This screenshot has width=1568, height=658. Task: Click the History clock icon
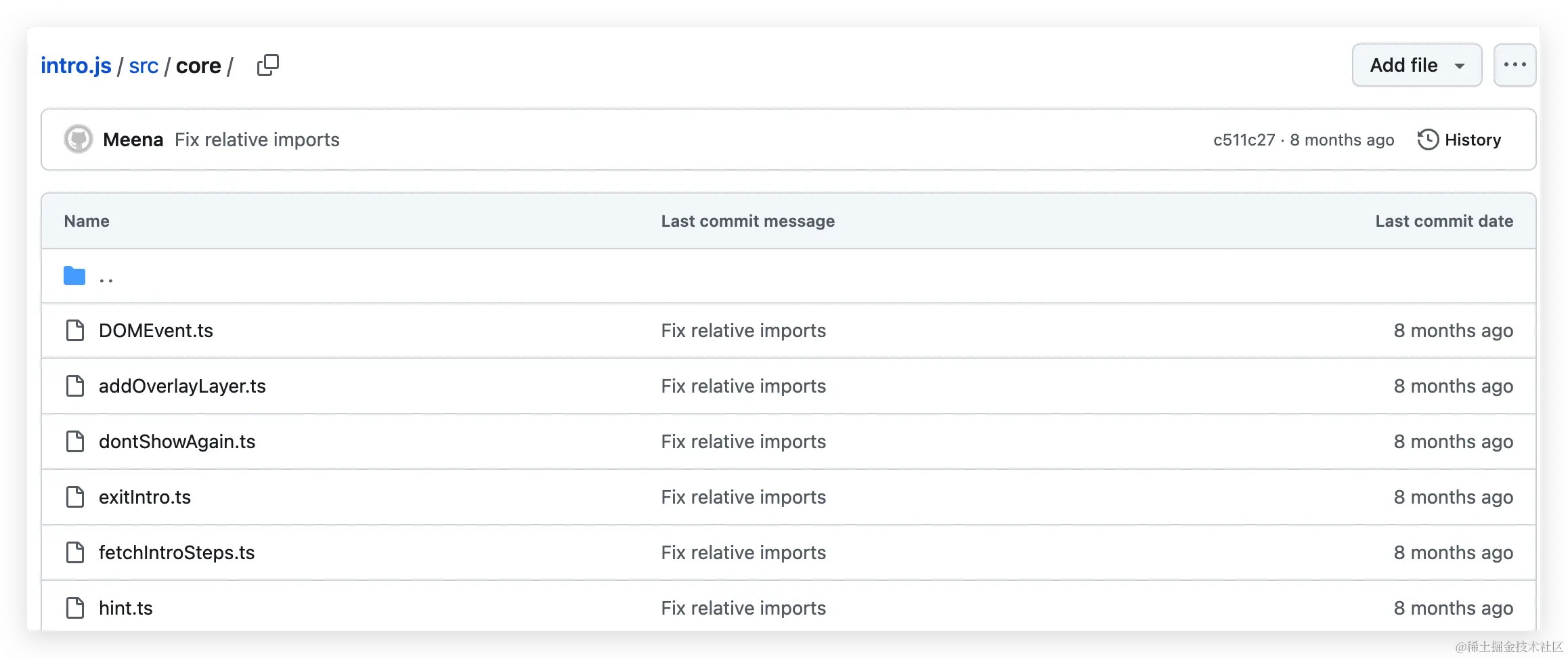click(1428, 139)
